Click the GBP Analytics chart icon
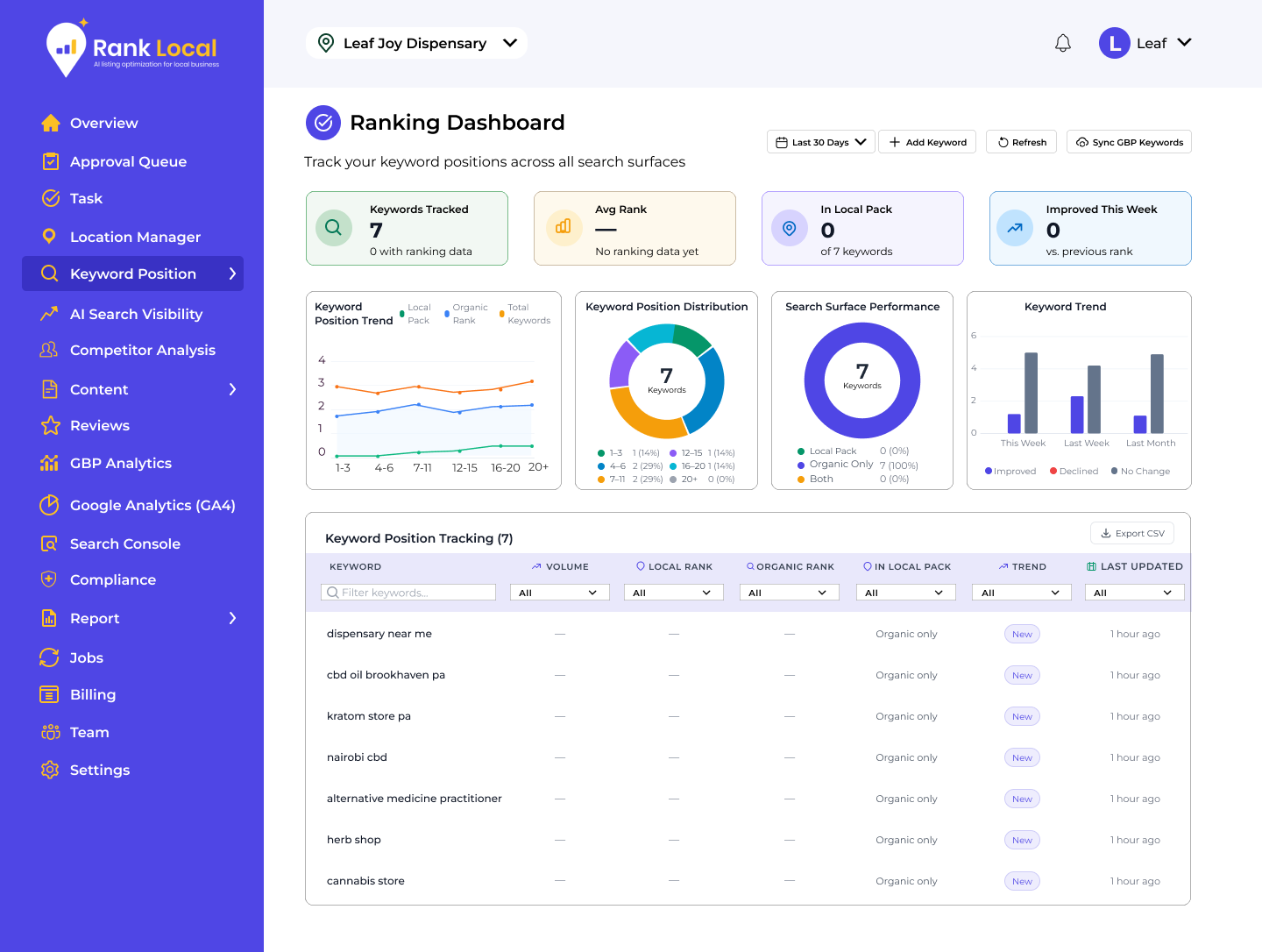This screenshot has width=1262, height=952. 50,463
